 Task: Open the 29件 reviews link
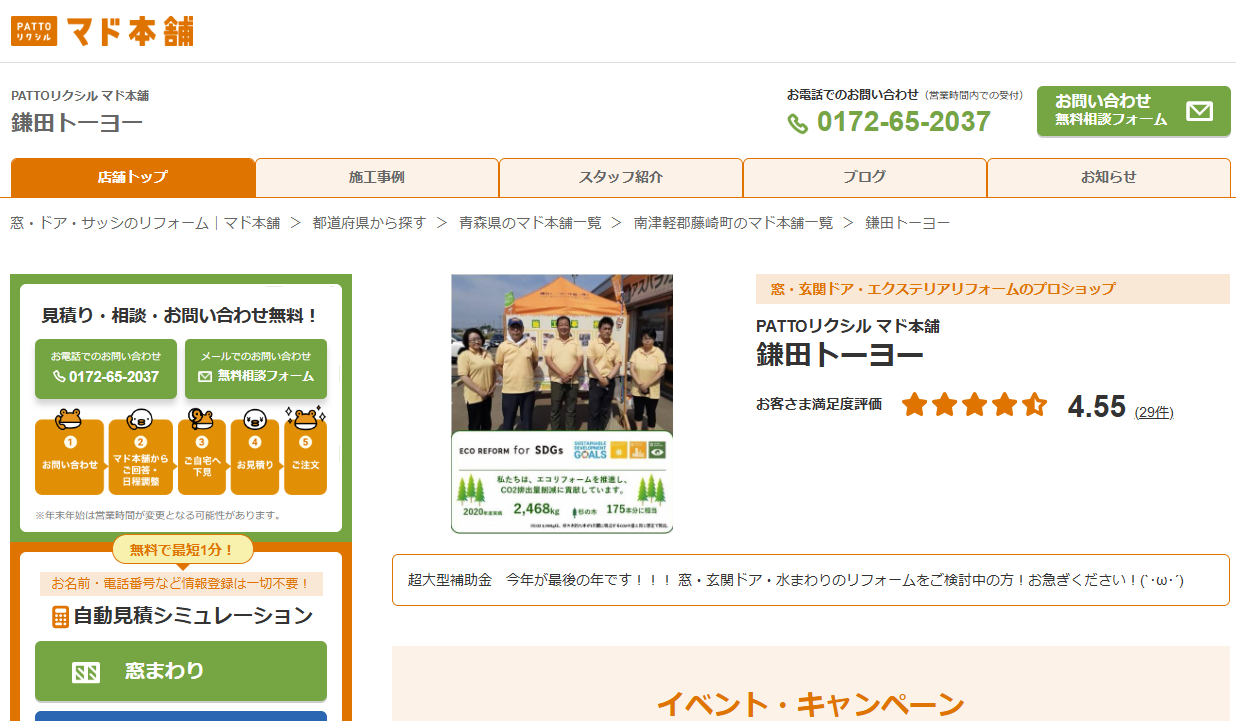point(1154,412)
